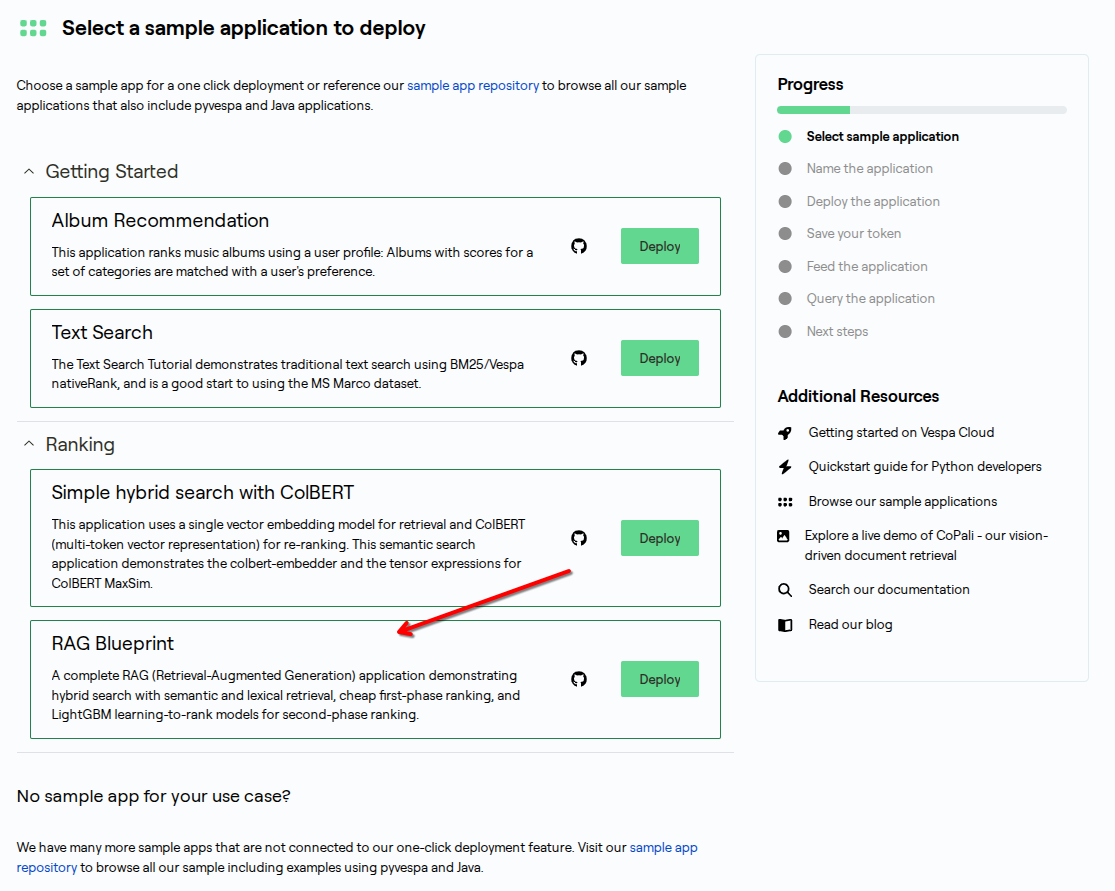
Task: Click the Vespa green dots logo
Action: tap(33, 28)
